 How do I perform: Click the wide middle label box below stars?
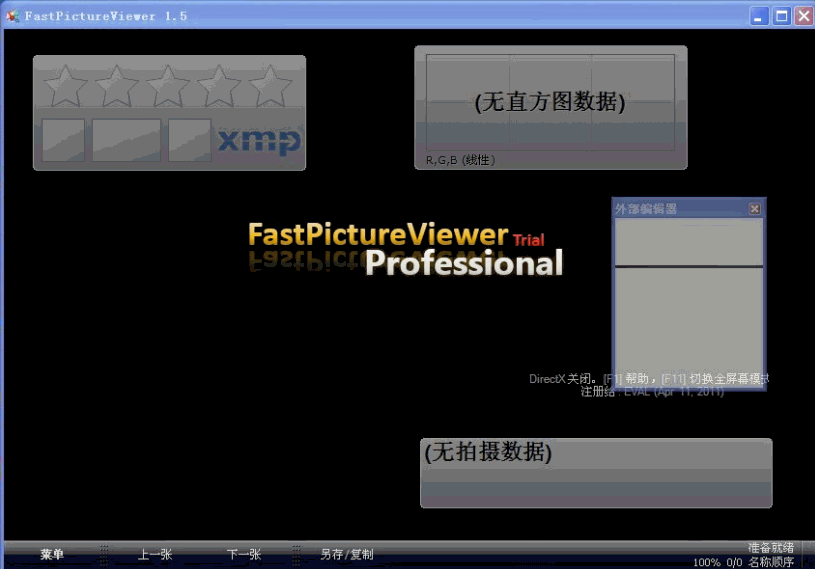[126, 140]
